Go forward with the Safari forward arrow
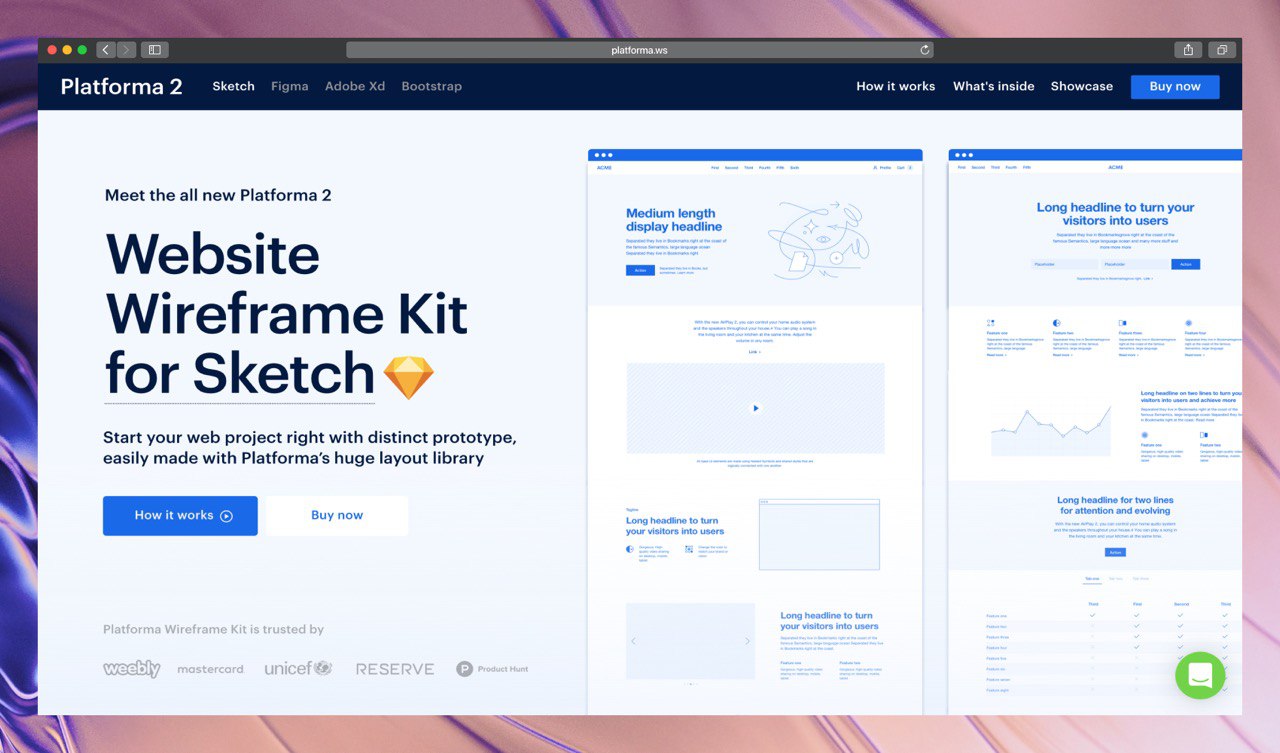This screenshot has height=753, width=1280. coord(126,50)
